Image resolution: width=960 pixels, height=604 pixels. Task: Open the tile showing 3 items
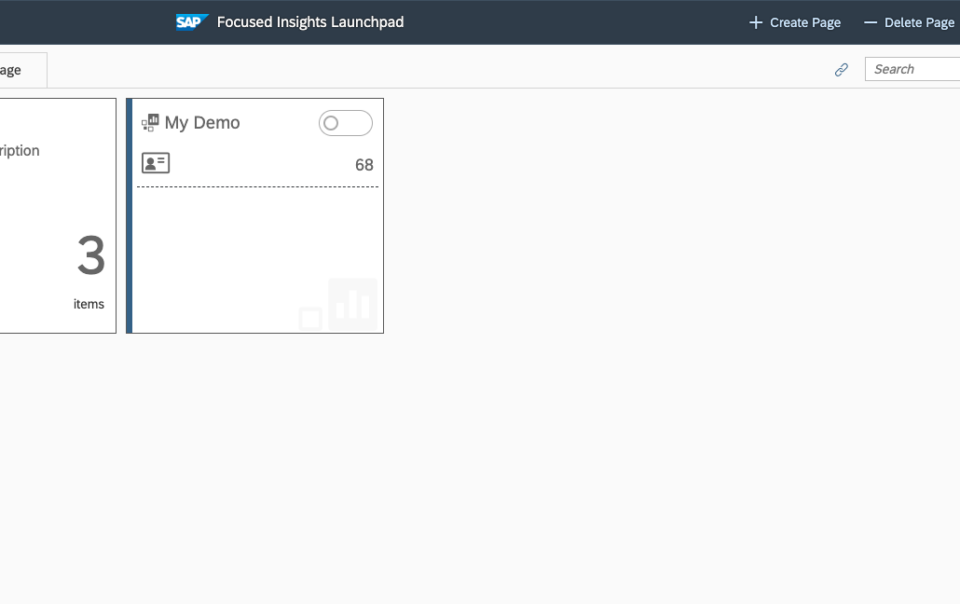click(58, 216)
